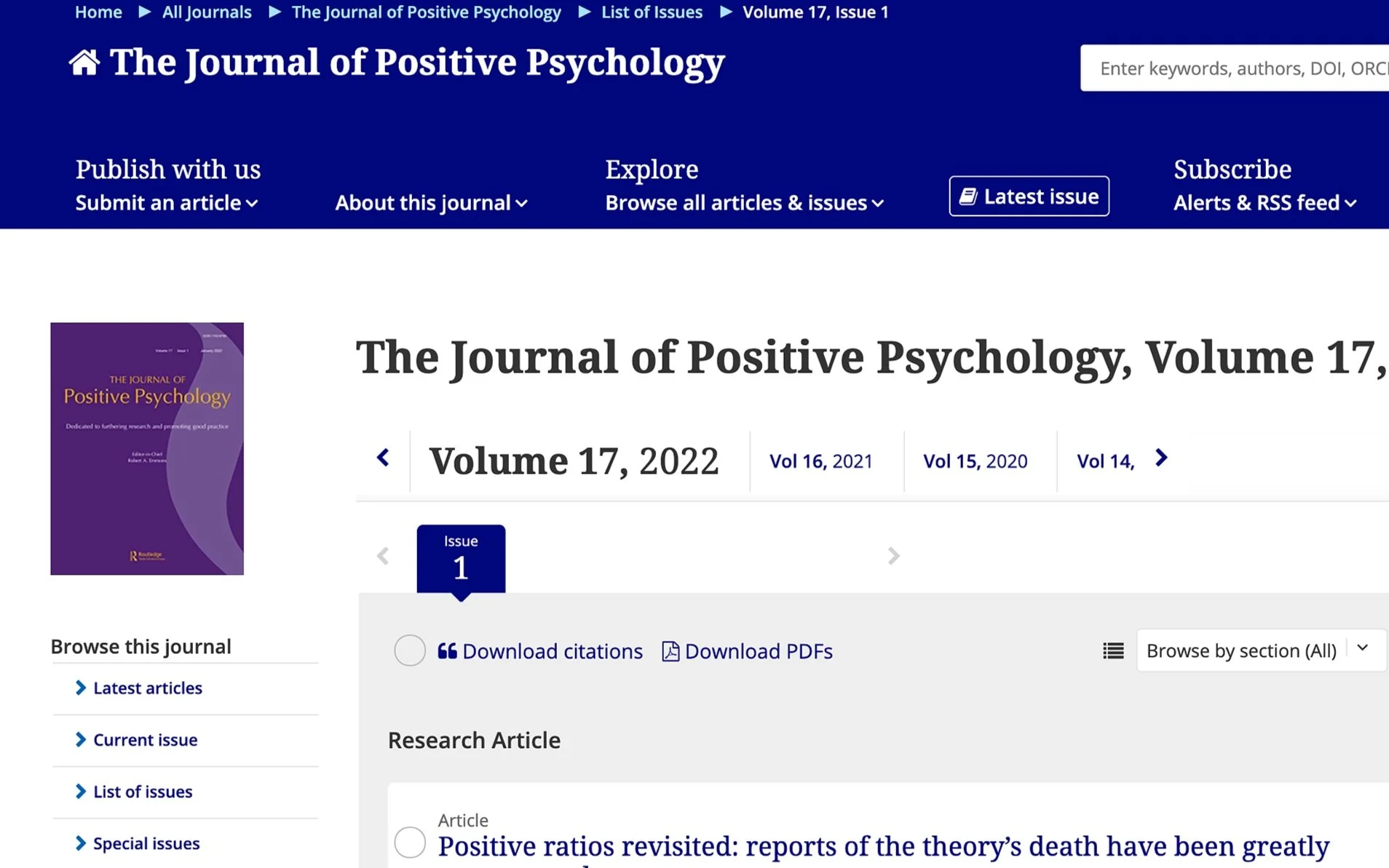
Task: Click List of Issues breadcrumb link
Action: (x=652, y=12)
